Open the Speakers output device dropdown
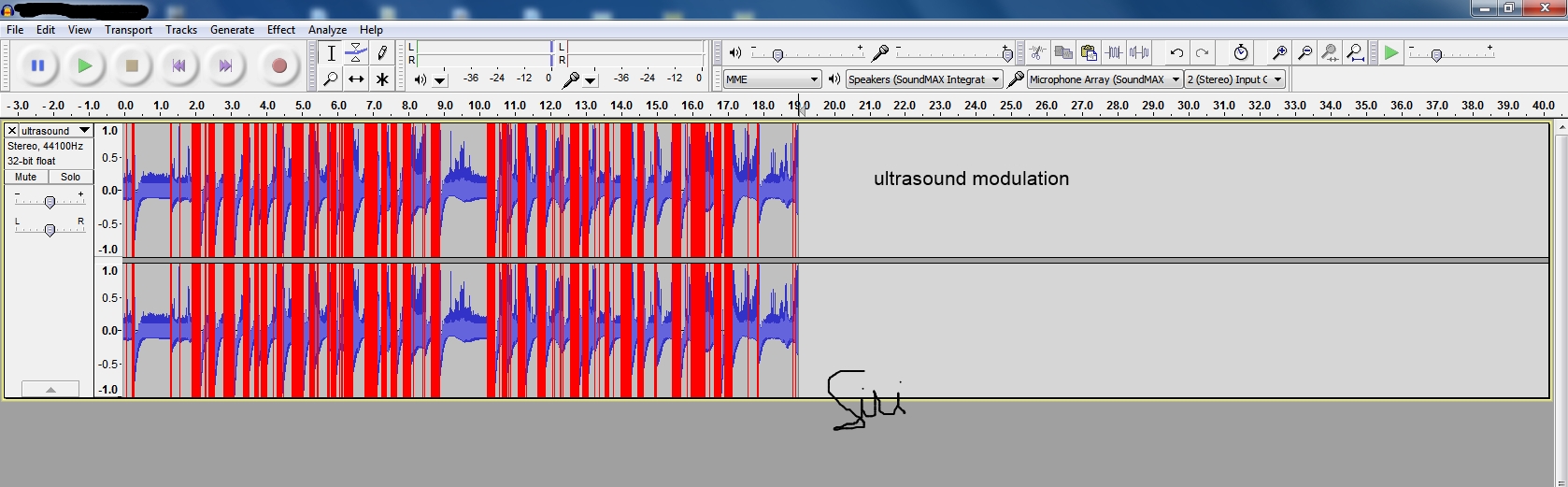Viewport: 1568px width, 487px height. 923,79
